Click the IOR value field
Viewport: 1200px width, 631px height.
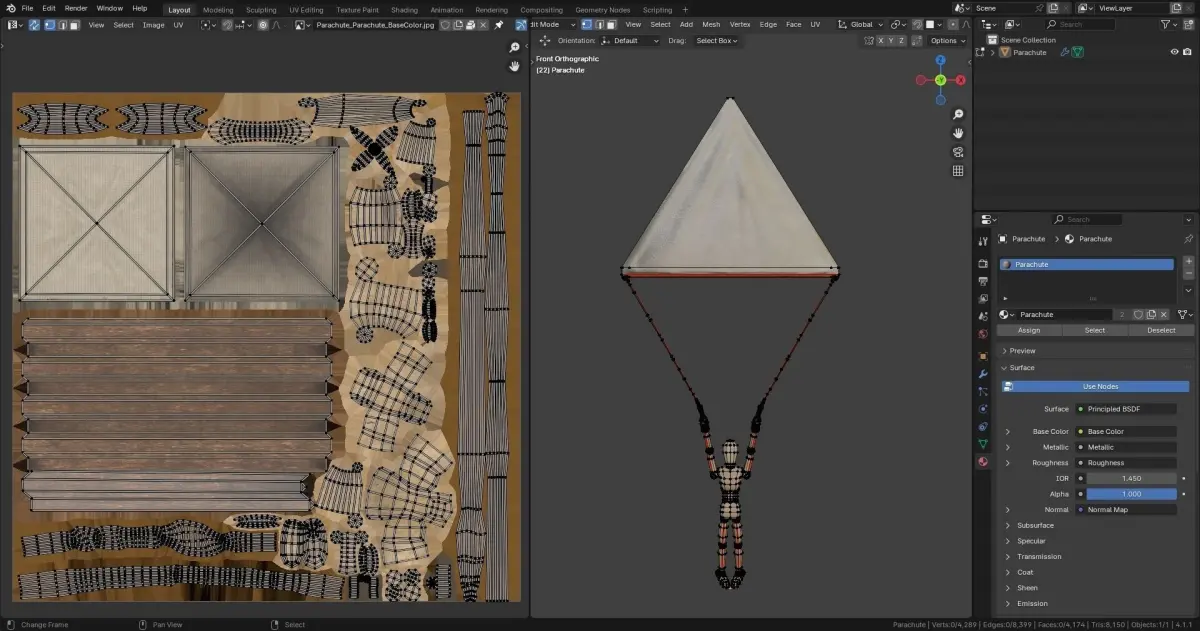pos(1131,478)
